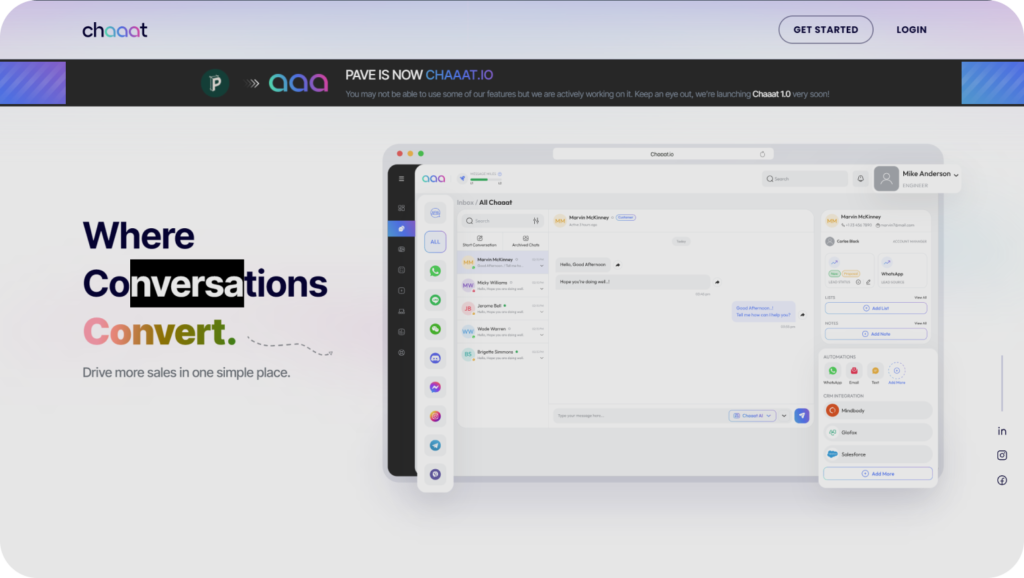Open the Mindbody CRM integration
The width and height of the screenshot is (1024, 578).
(x=878, y=410)
